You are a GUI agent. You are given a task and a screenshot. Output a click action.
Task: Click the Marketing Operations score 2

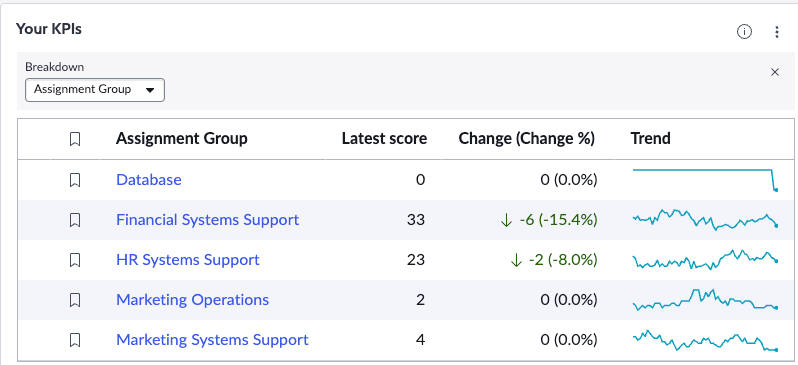420,300
